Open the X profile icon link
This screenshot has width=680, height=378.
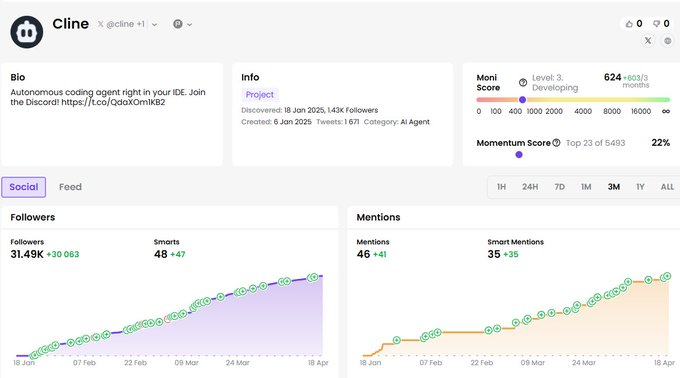(x=648, y=41)
